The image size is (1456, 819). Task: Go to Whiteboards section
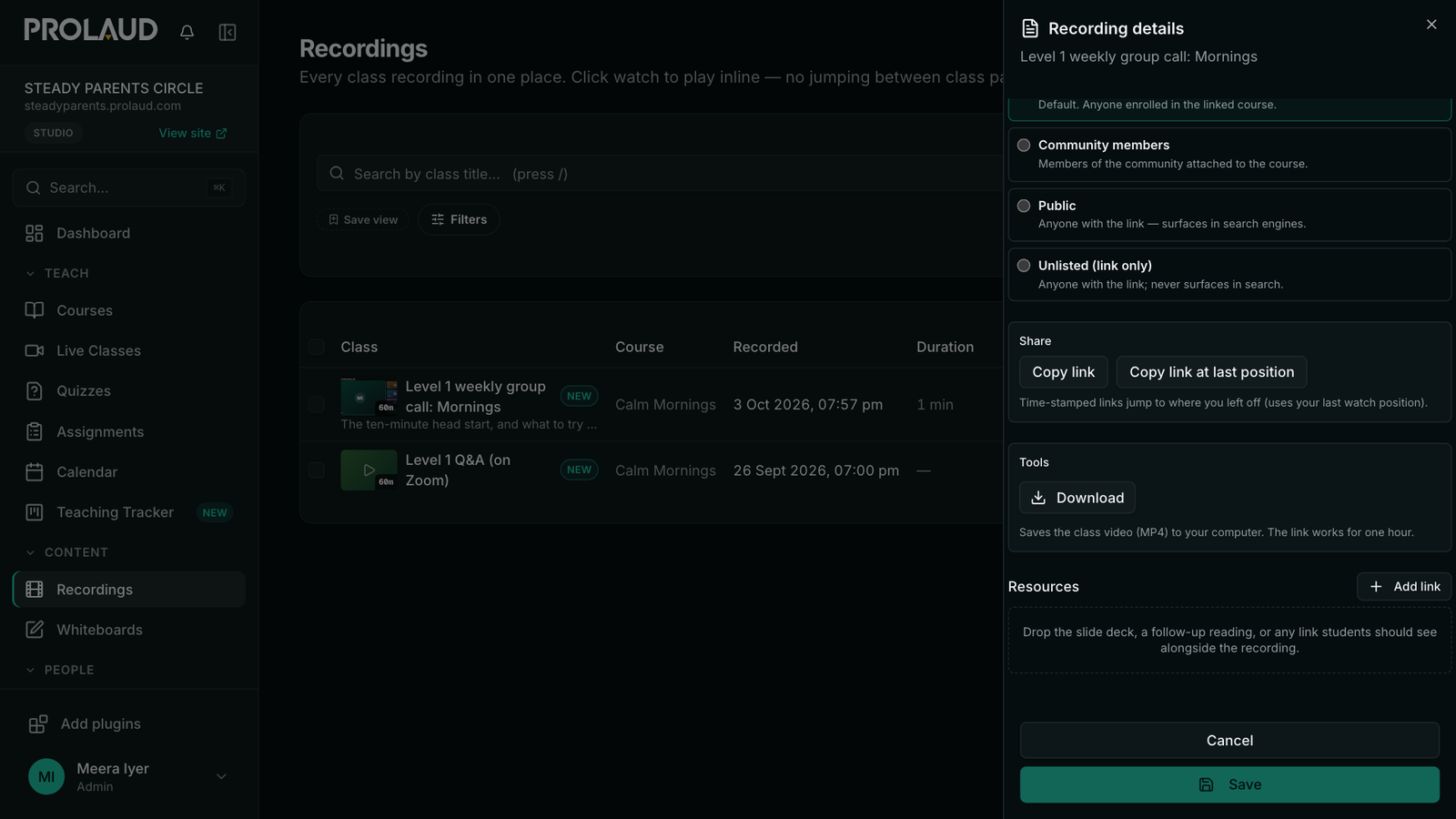coord(129,629)
